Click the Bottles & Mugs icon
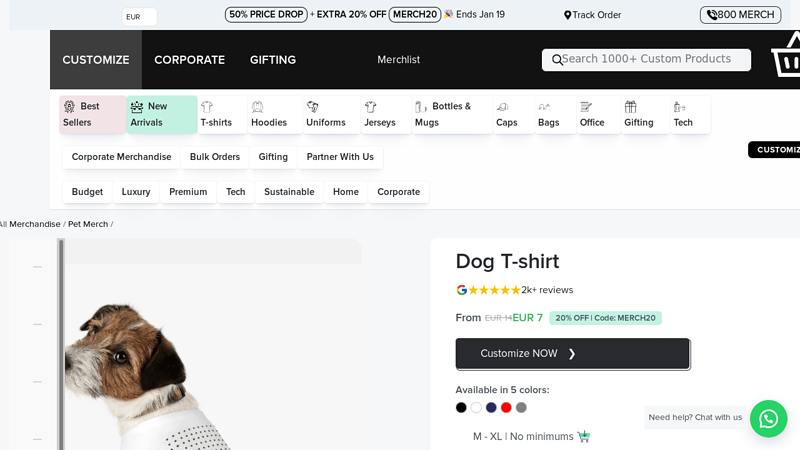 [421, 107]
